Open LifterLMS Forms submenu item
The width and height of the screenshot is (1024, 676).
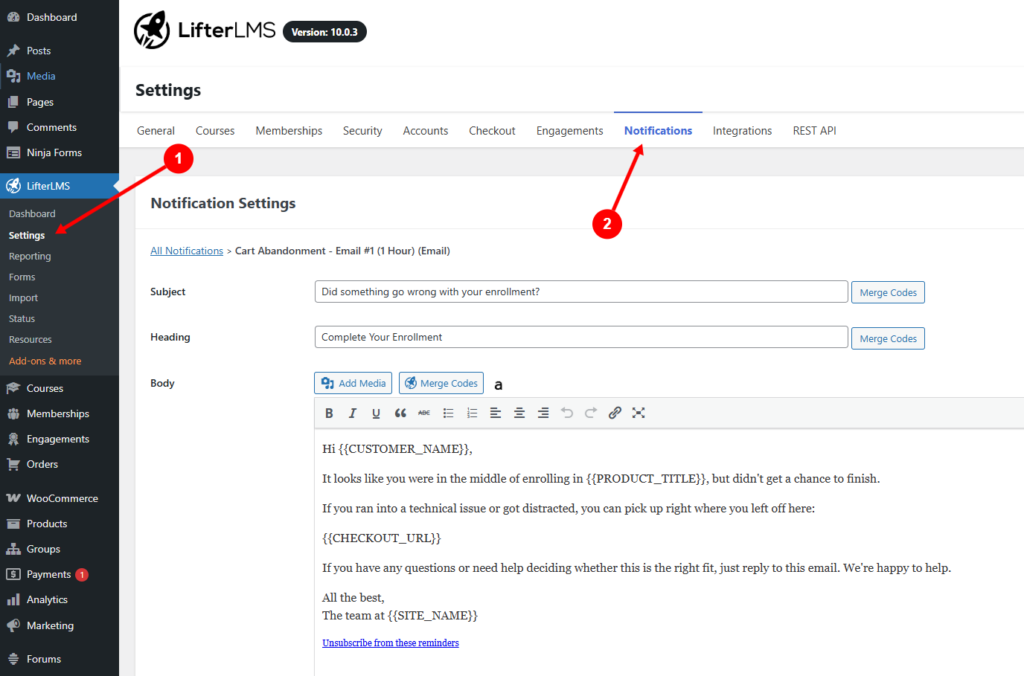[22, 277]
